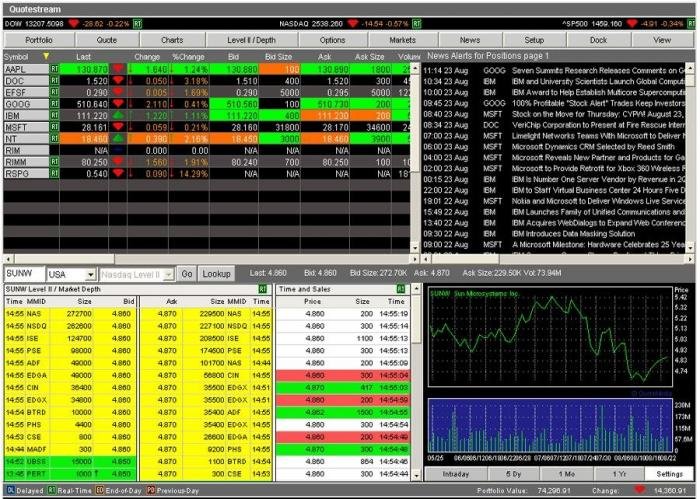Click the %Change column header
This screenshot has height=499, width=700.
tap(188, 57)
